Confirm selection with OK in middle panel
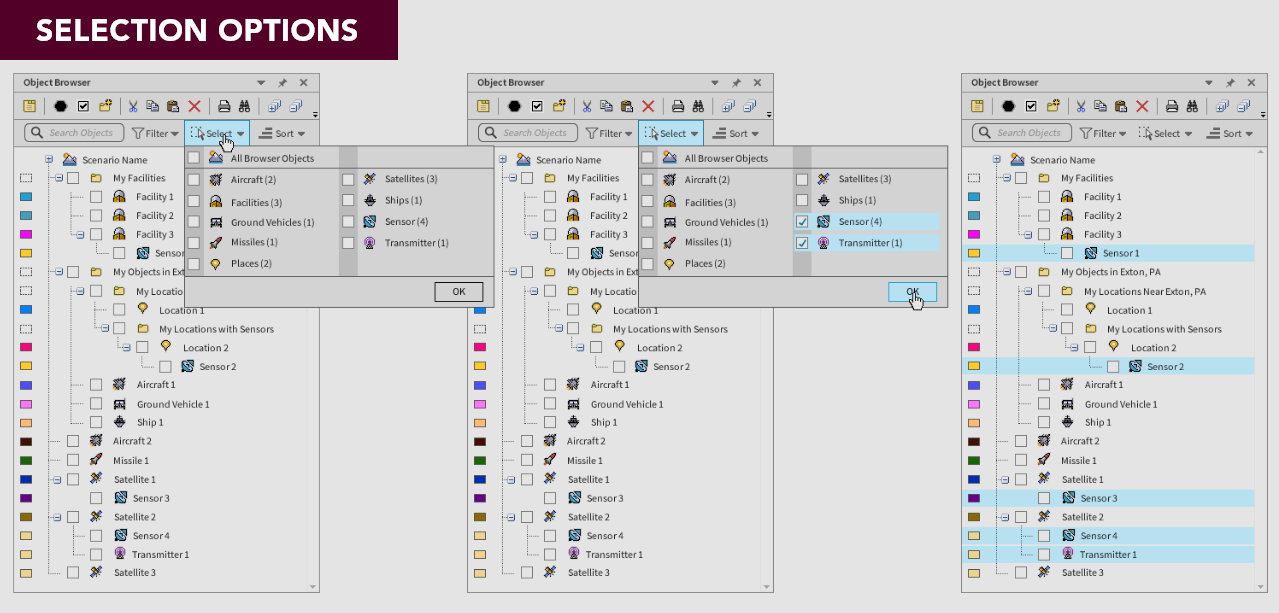The height and width of the screenshot is (613, 1279). [913, 292]
